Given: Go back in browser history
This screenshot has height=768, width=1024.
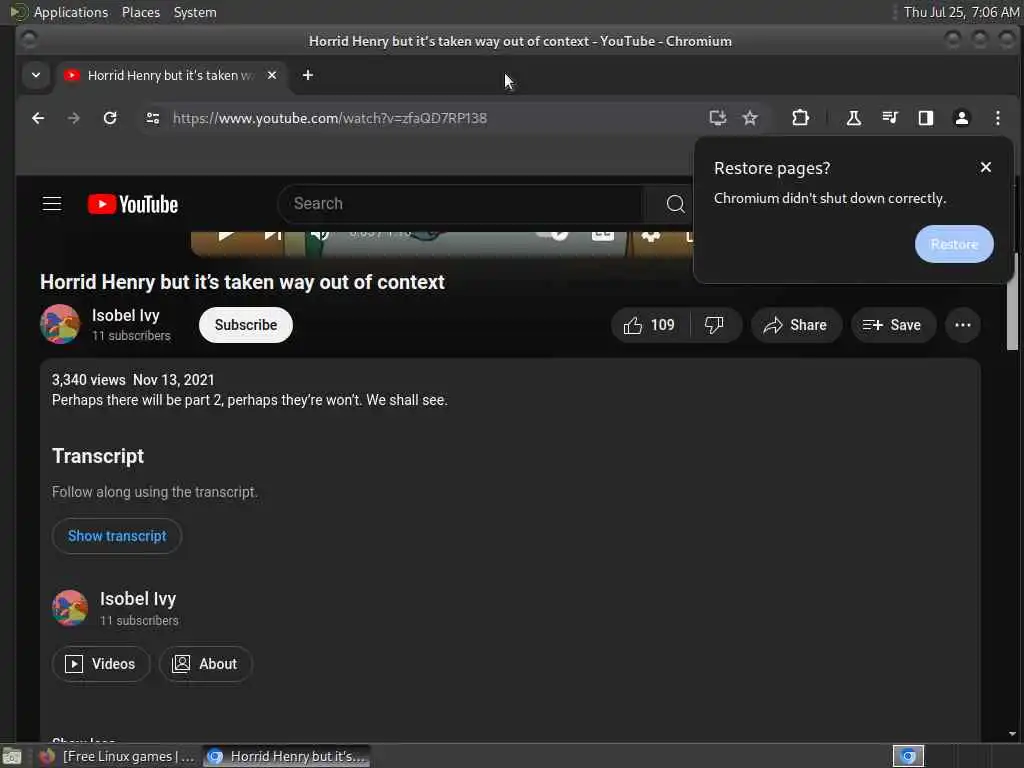Looking at the screenshot, I should tap(38, 118).
